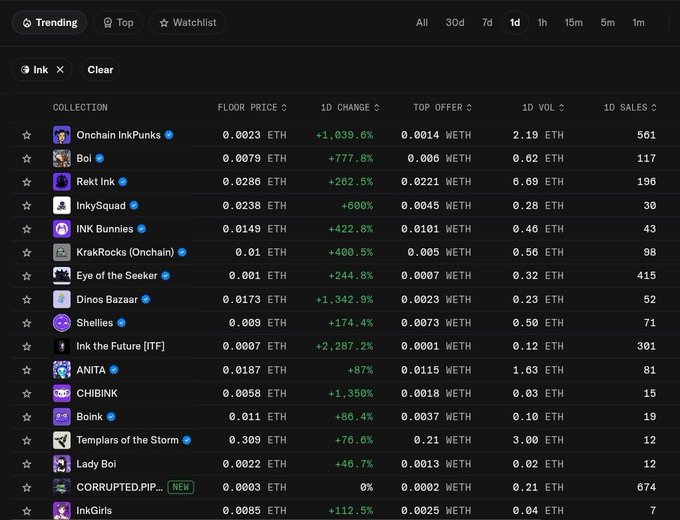
Task: Open the Lady Boi collection name link
Action: (x=96, y=464)
